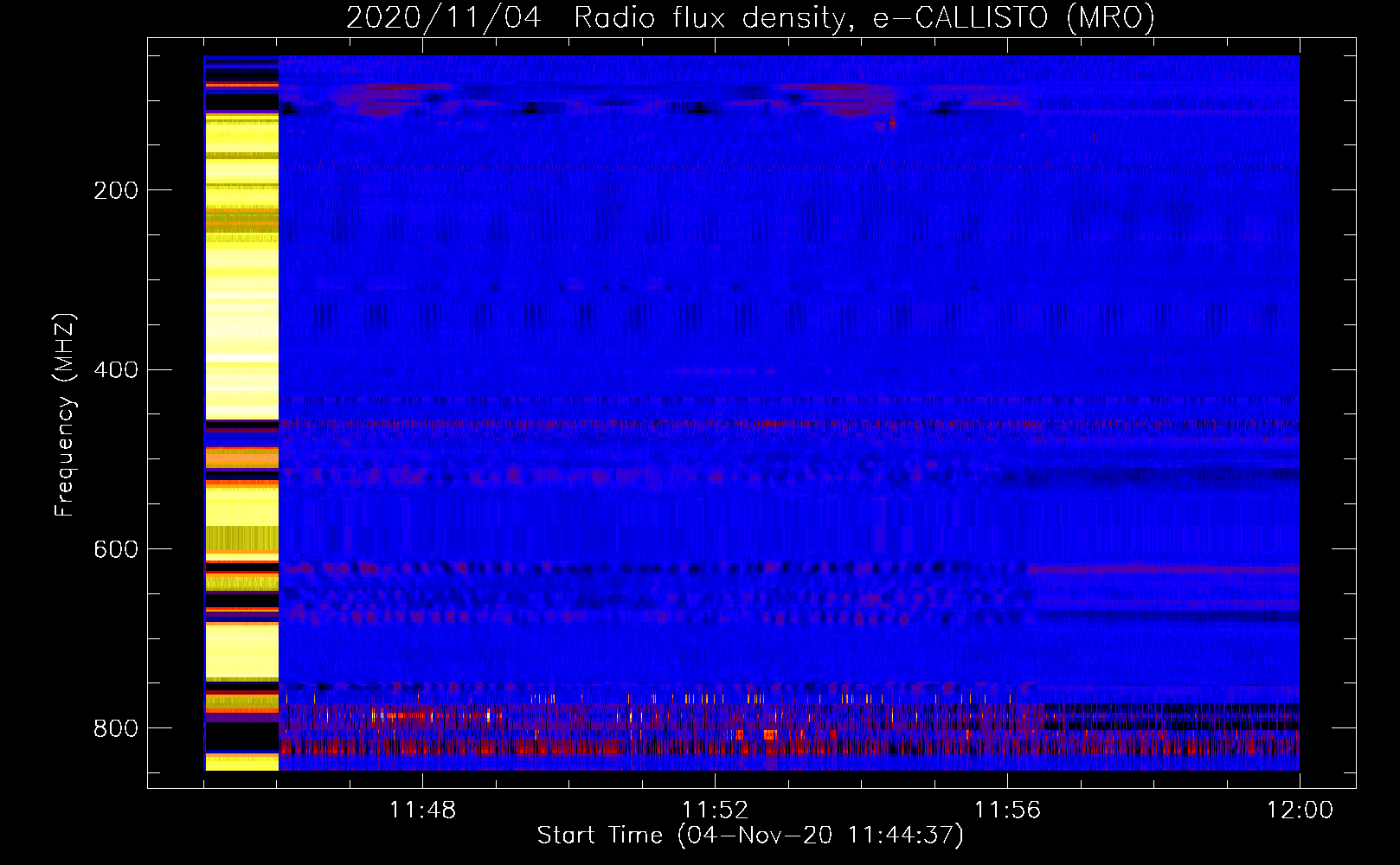Click the 11:52 time tick label

point(715,810)
